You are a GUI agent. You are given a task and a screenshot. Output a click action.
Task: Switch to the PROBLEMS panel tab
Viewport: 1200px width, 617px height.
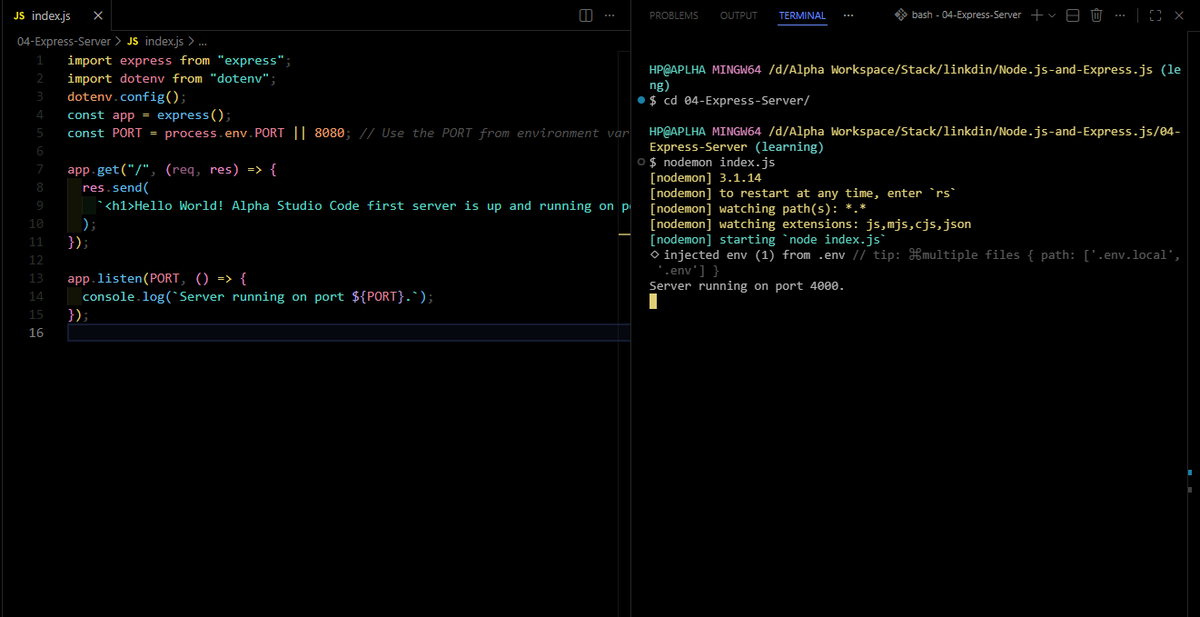(672, 16)
